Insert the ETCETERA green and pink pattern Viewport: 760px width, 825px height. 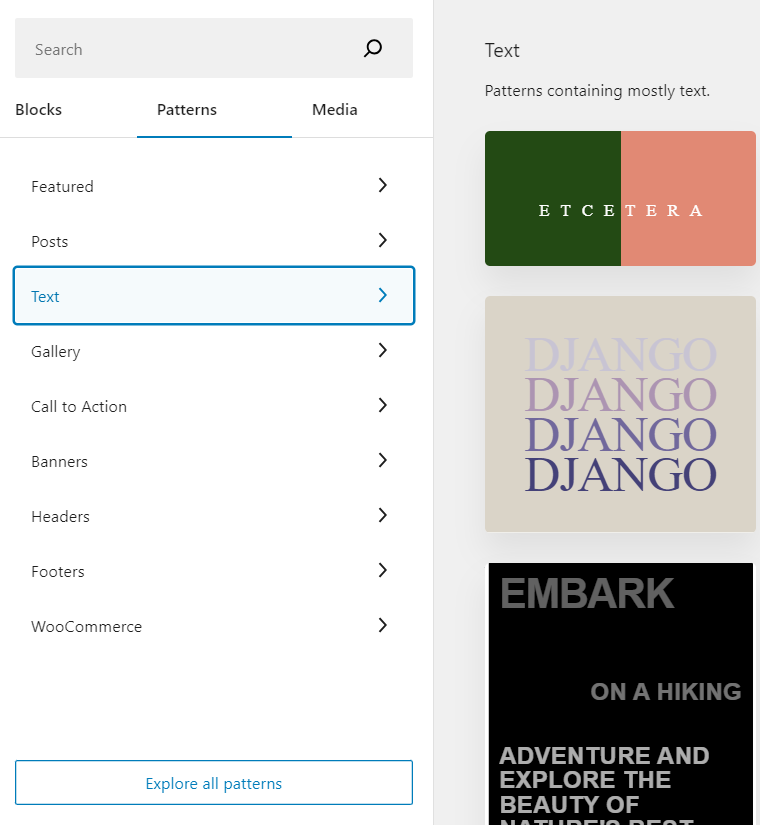pos(620,198)
